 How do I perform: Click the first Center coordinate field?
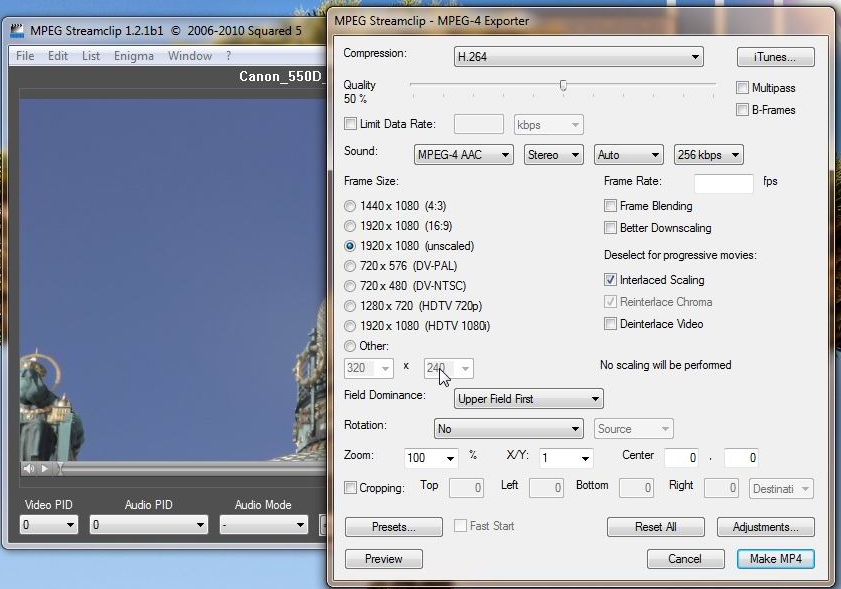[x=682, y=458]
